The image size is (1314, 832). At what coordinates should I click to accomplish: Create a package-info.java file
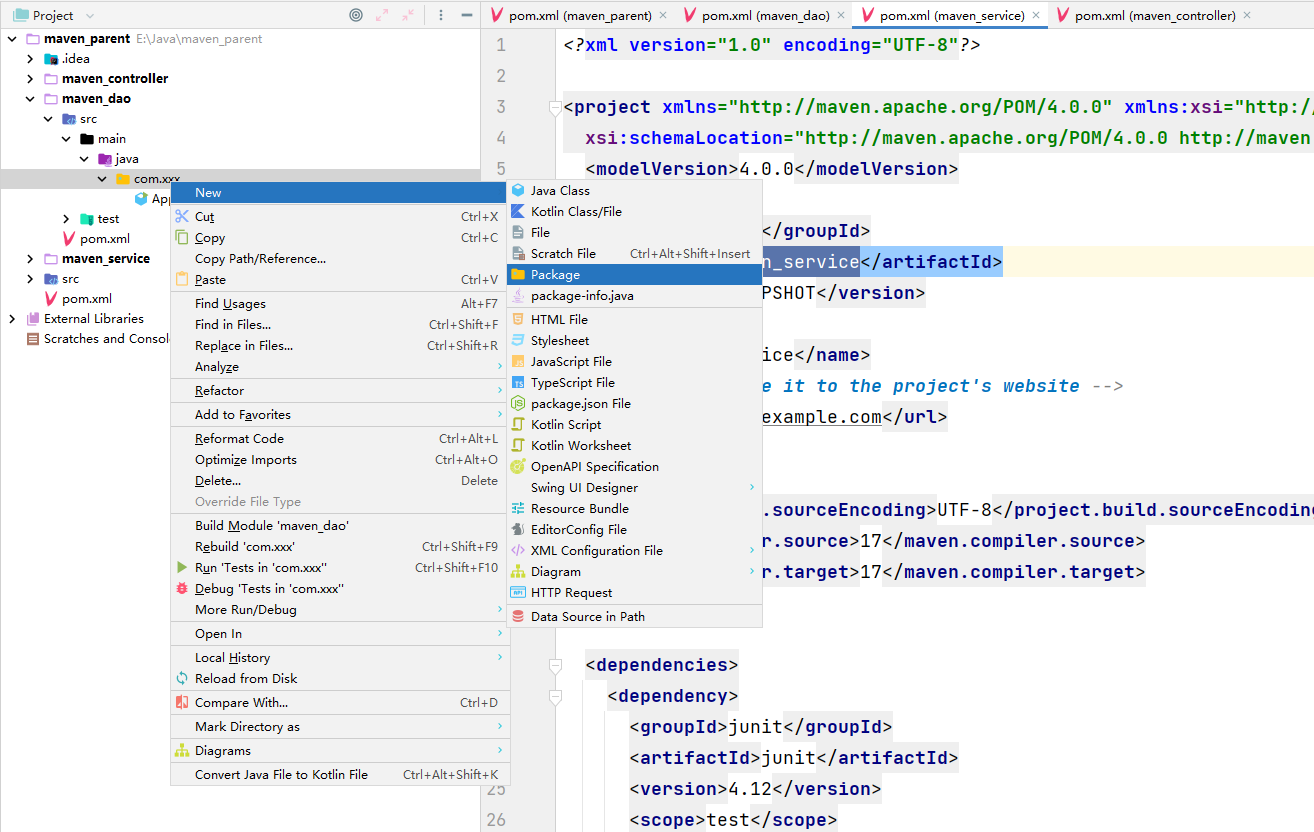634,296
